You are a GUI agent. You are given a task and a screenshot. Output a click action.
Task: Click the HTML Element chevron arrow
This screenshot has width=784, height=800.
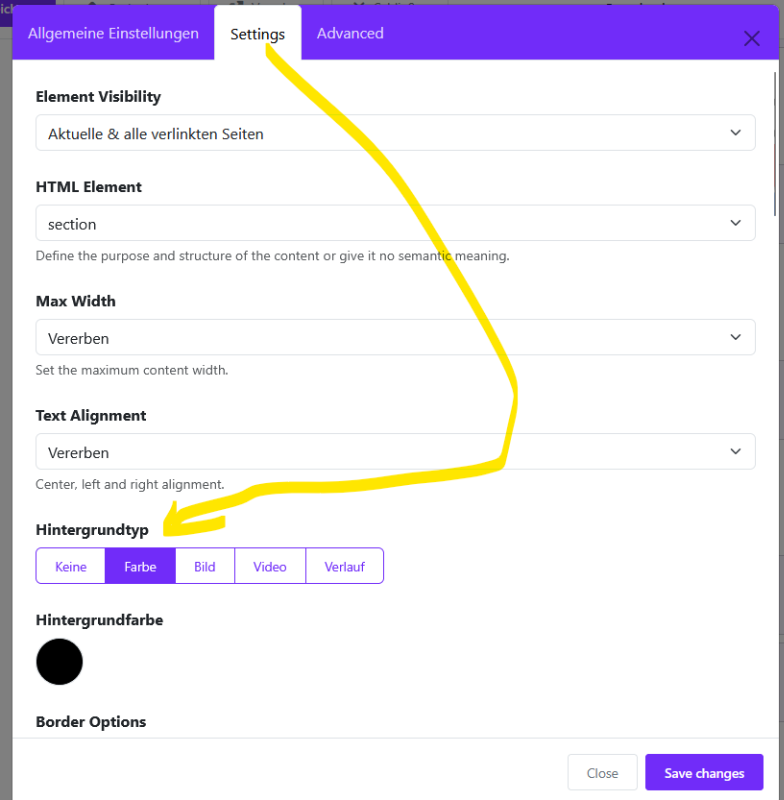(x=735, y=223)
